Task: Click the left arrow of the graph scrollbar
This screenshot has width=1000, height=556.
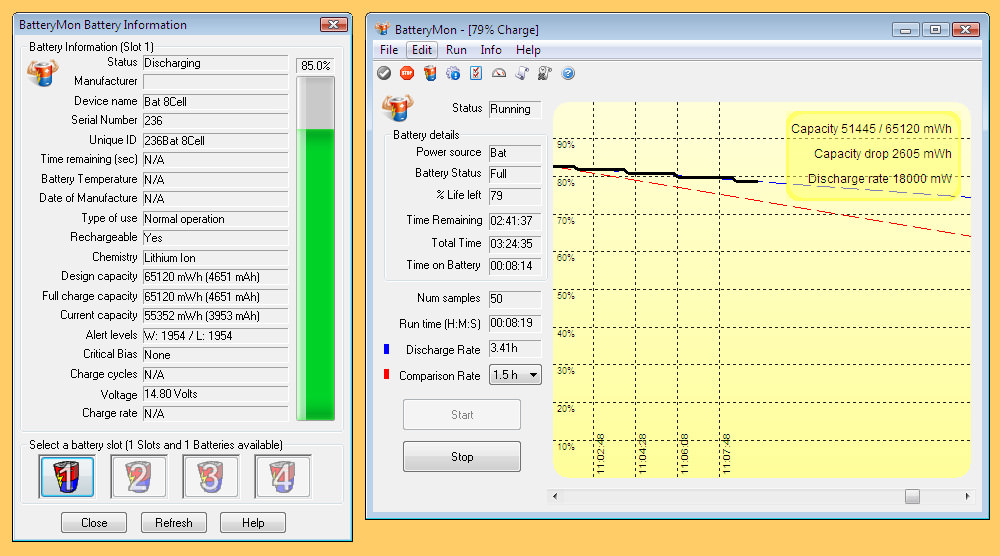Action: coord(554,496)
